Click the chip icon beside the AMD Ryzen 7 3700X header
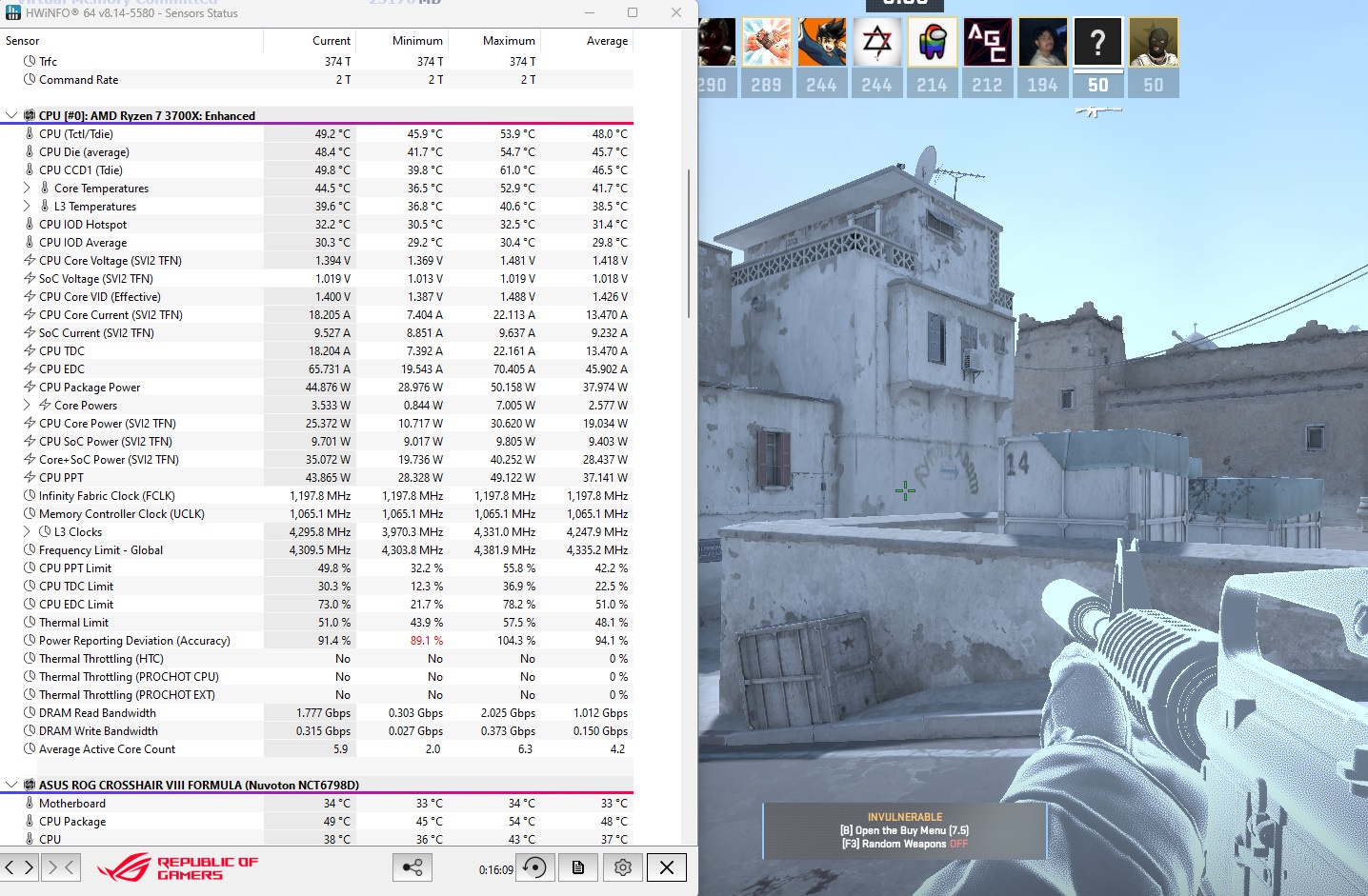1368x896 pixels. (30, 116)
